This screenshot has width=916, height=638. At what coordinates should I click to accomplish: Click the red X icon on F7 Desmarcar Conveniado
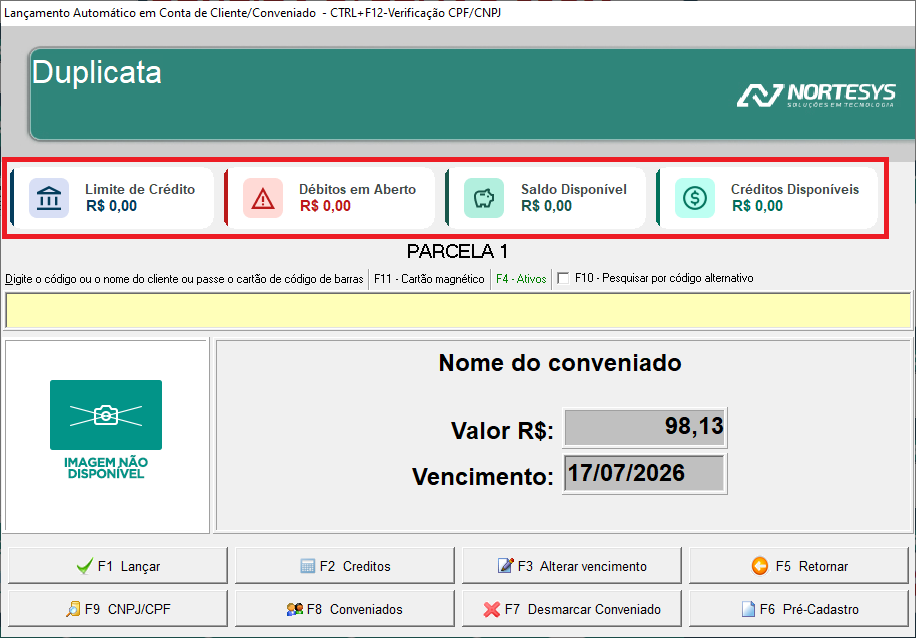coord(491,609)
